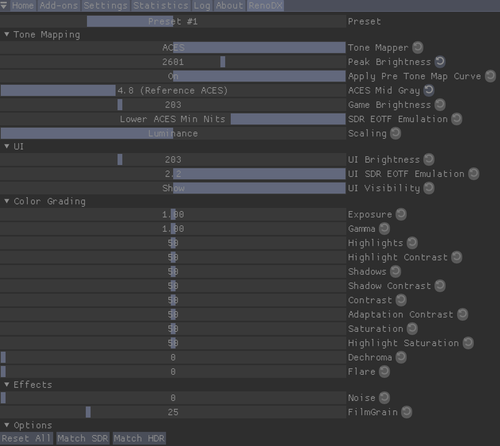The height and width of the screenshot is (446, 500).
Task: Reset Contrast value
Action: (x=401, y=300)
